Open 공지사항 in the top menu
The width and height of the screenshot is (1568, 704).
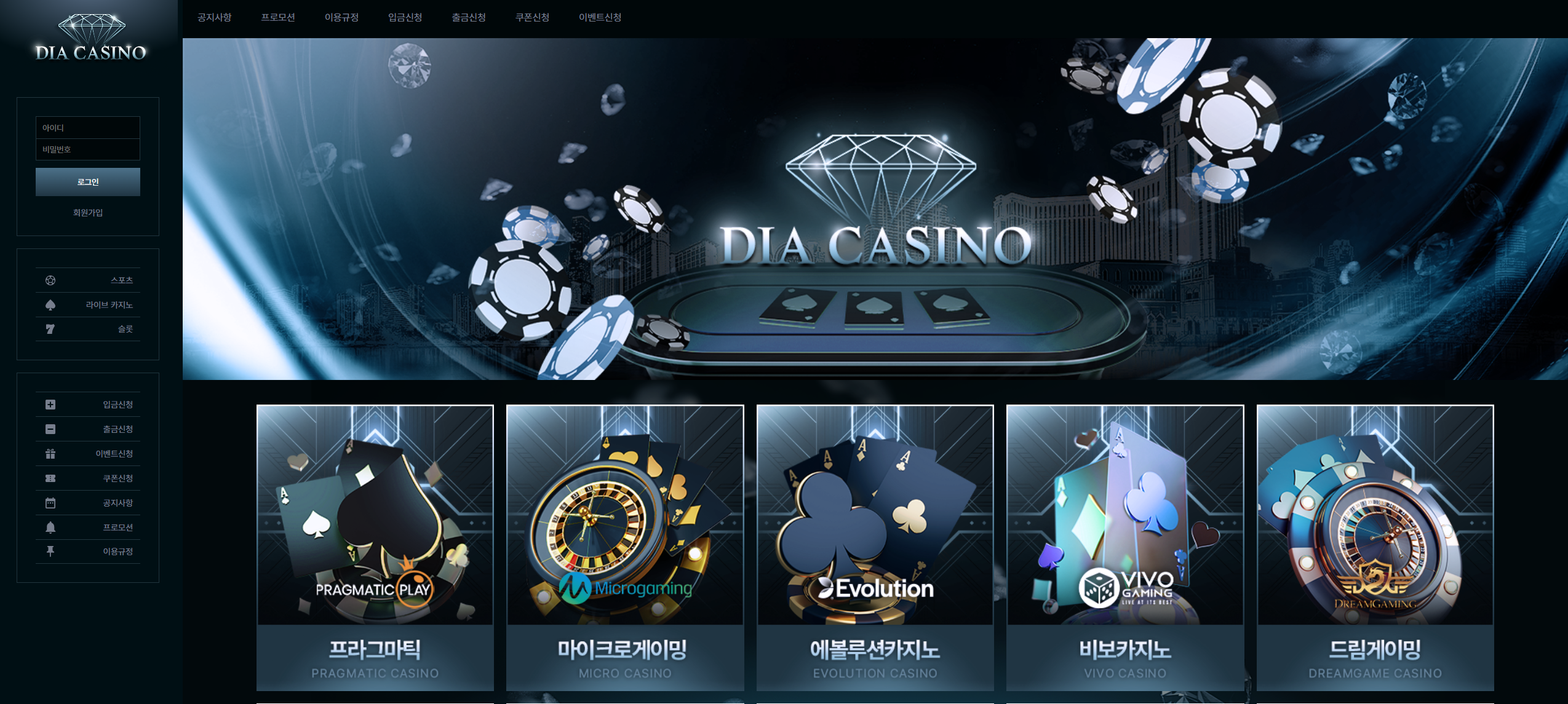tap(214, 17)
